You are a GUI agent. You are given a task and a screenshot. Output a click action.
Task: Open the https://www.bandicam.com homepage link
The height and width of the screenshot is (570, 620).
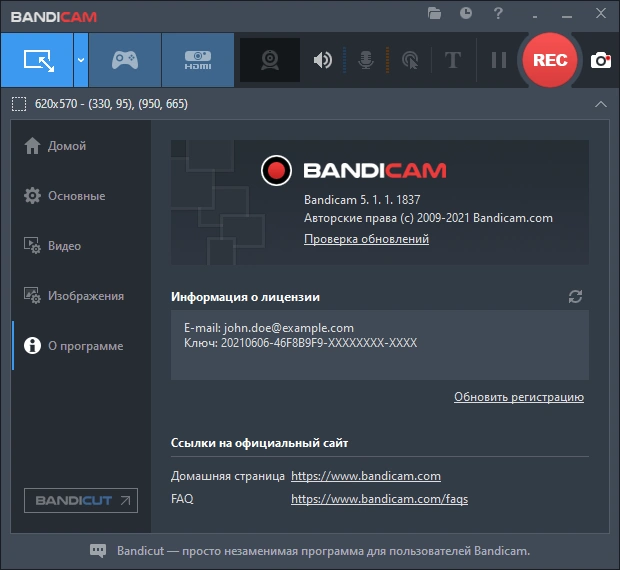[366, 476]
